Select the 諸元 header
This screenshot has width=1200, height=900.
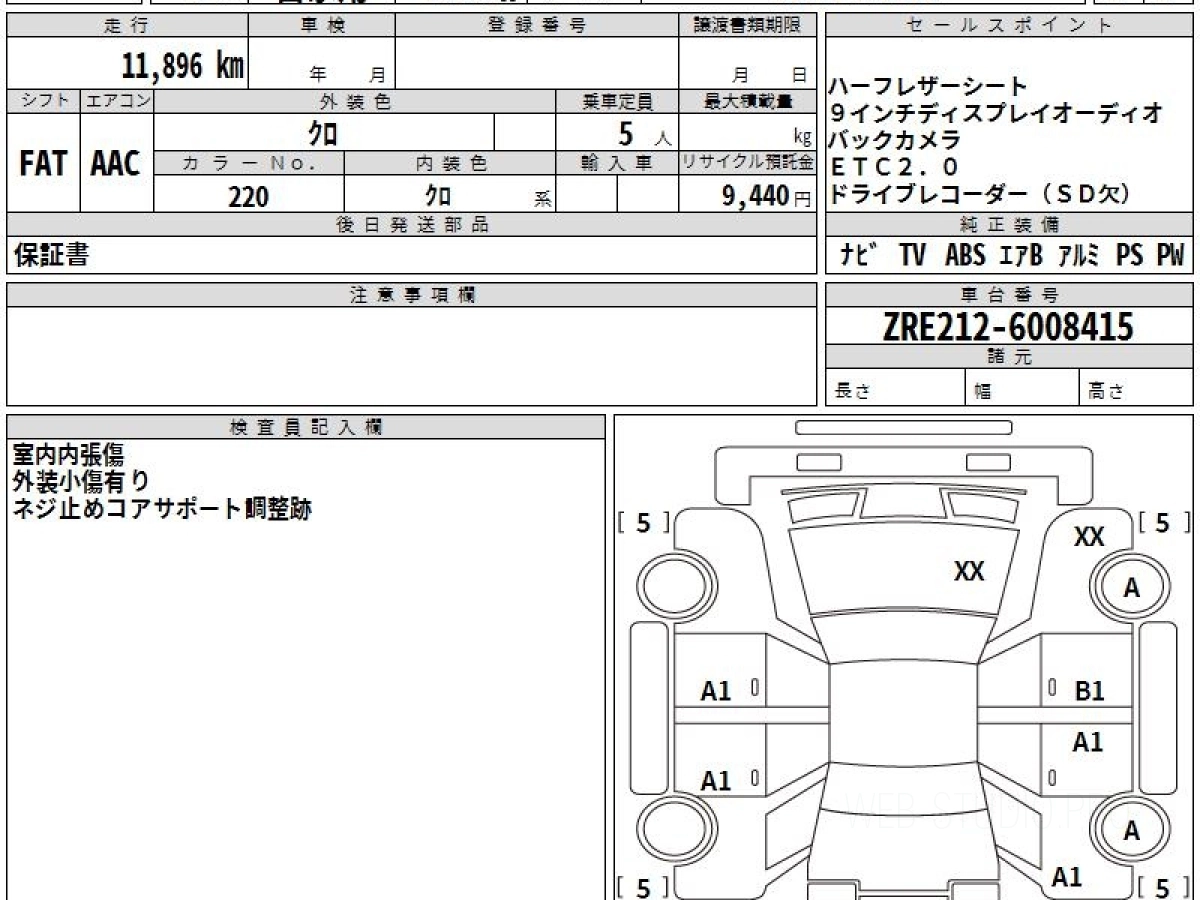1009,358
